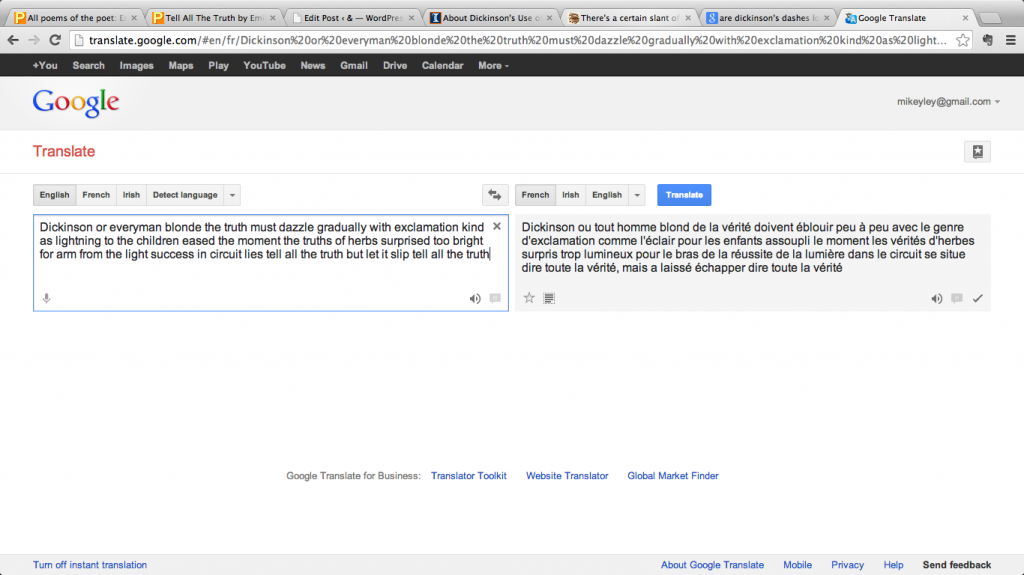Click the source text comment bubble icon

click(495, 298)
